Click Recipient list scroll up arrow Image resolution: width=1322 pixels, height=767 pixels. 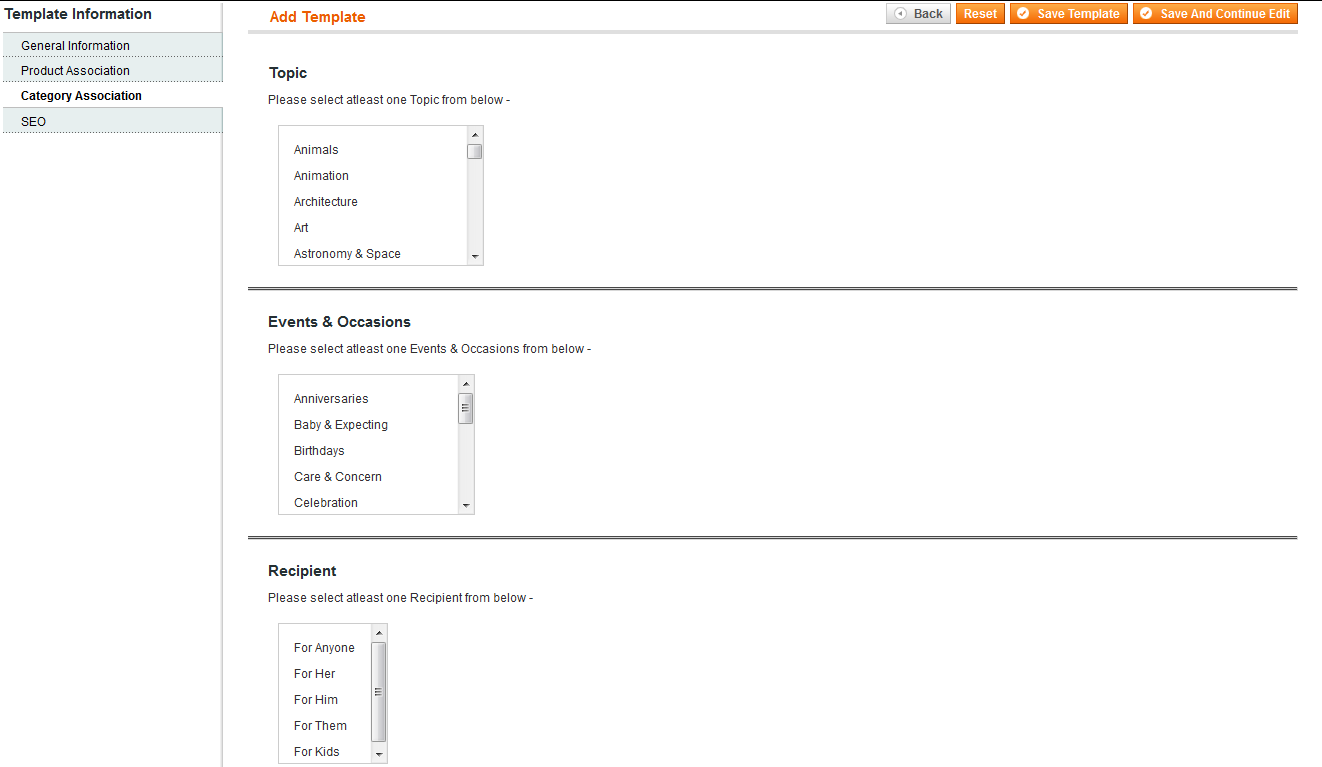tap(379, 633)
